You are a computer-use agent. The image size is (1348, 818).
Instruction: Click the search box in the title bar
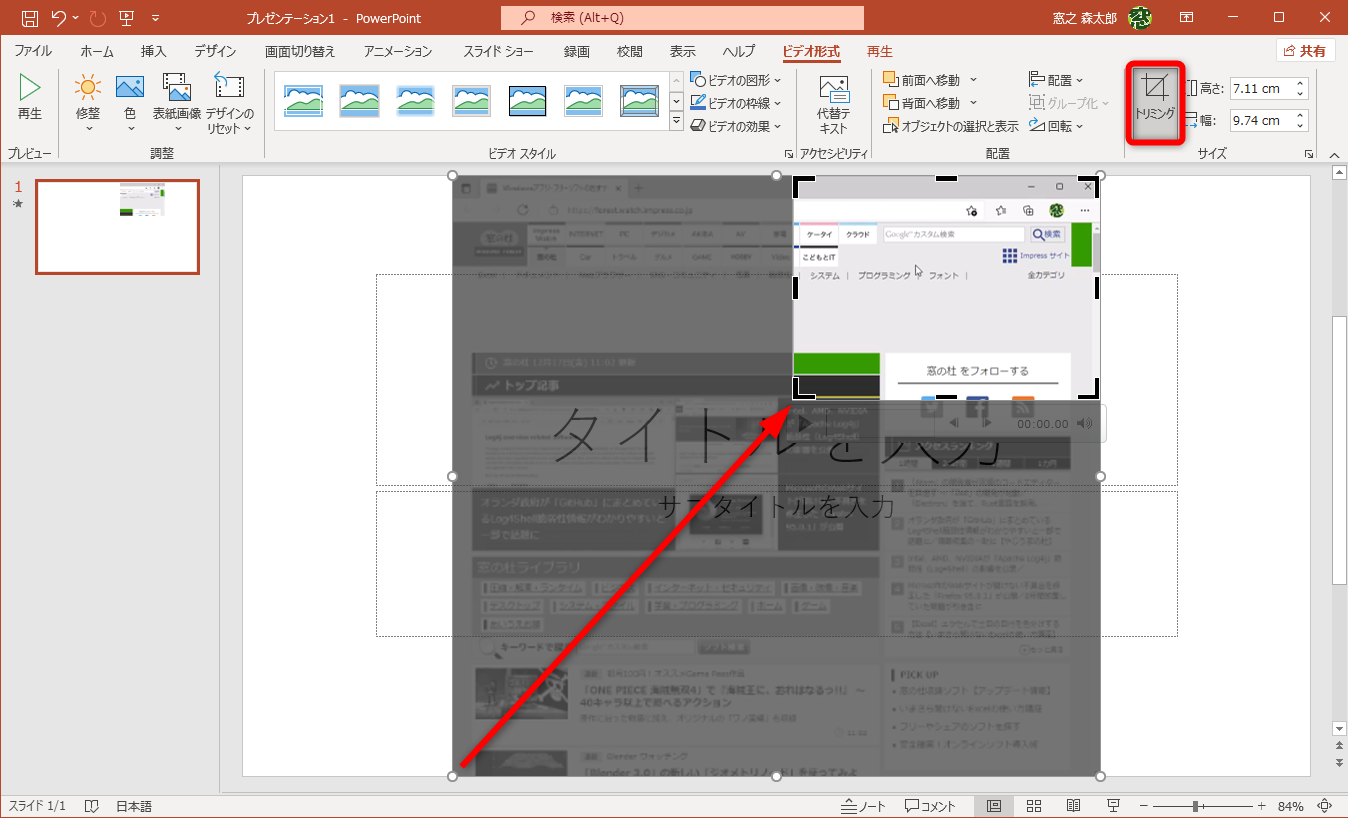click(682, 18)
